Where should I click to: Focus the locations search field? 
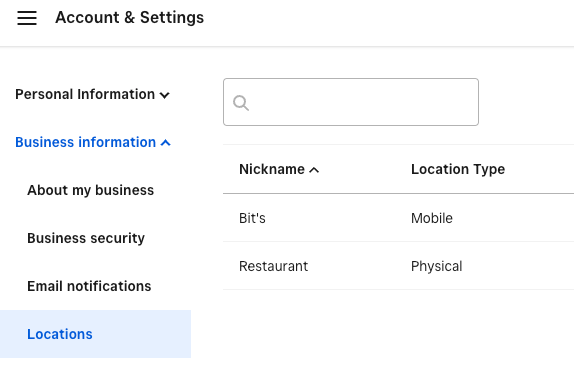(x=351, y=102)
